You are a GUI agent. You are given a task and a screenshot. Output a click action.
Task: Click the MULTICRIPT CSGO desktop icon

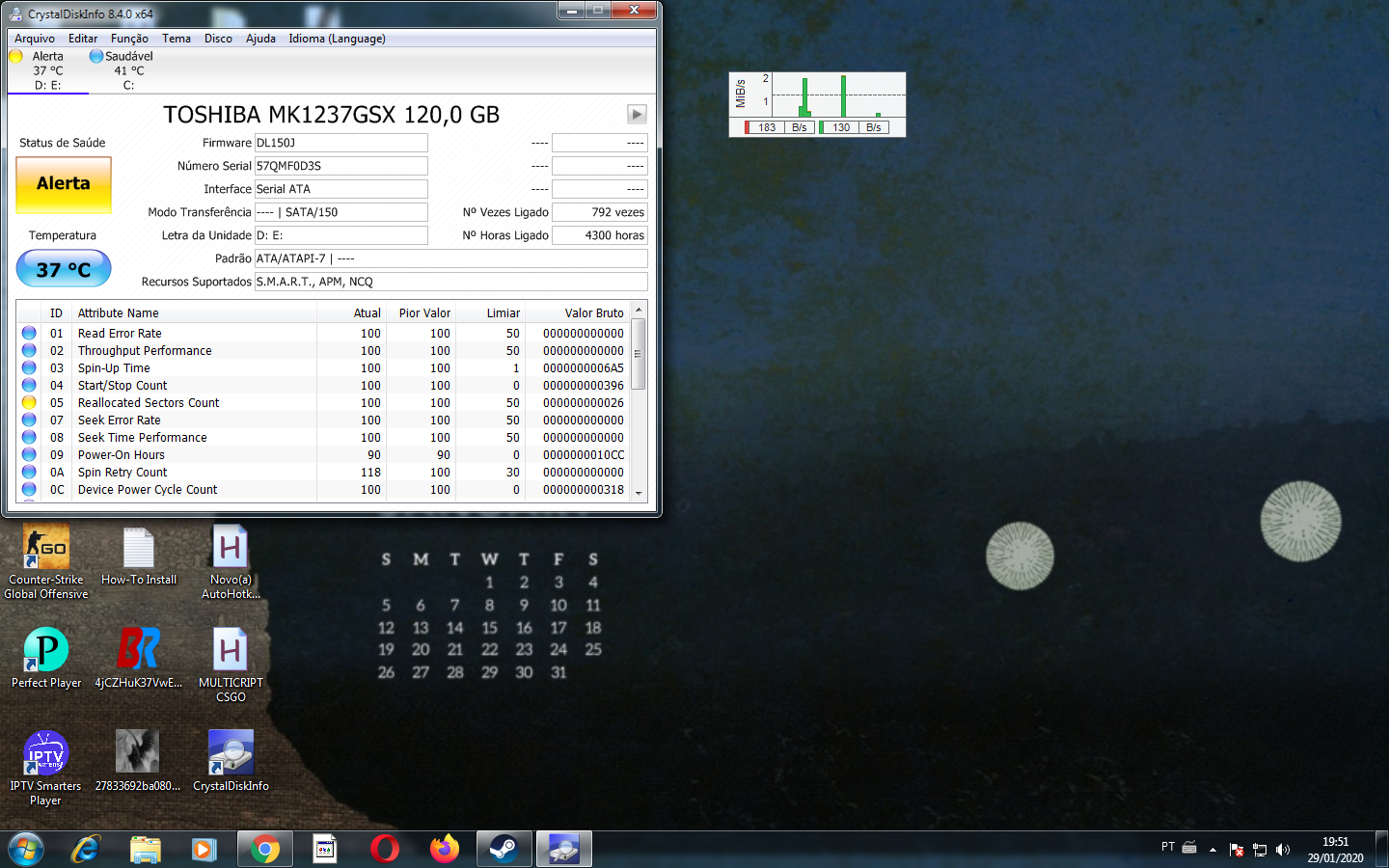[231, 665]
